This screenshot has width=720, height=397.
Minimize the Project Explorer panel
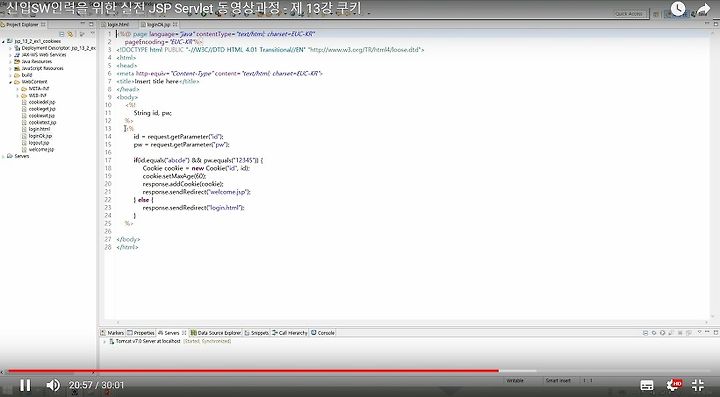(83, 24)
